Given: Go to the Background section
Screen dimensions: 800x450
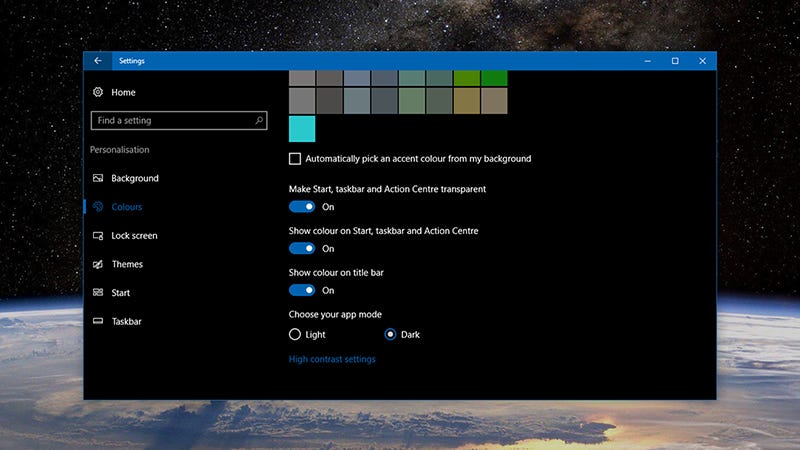Looking at the screenshot, I should (135, 178).
